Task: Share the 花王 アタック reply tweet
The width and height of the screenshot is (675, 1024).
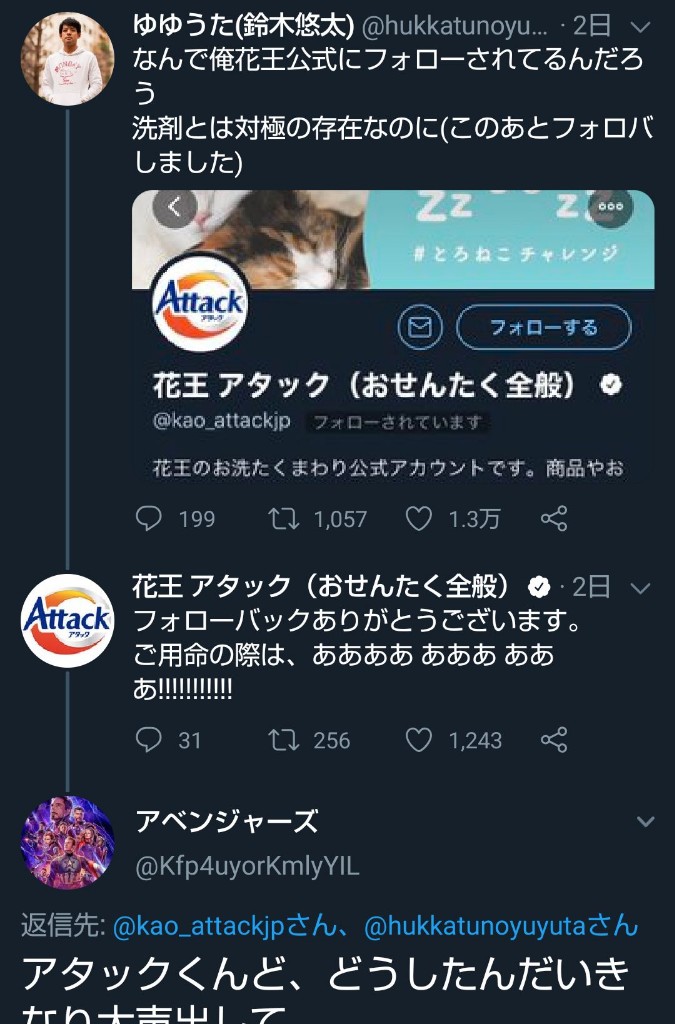Action: point(554,740)
